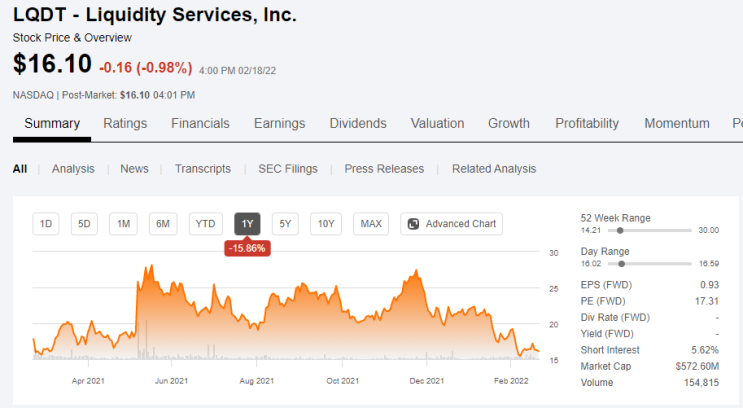Click the EPS (FWD) label
The width and height of the screenshot is (743, 408).
coord(606,285)
